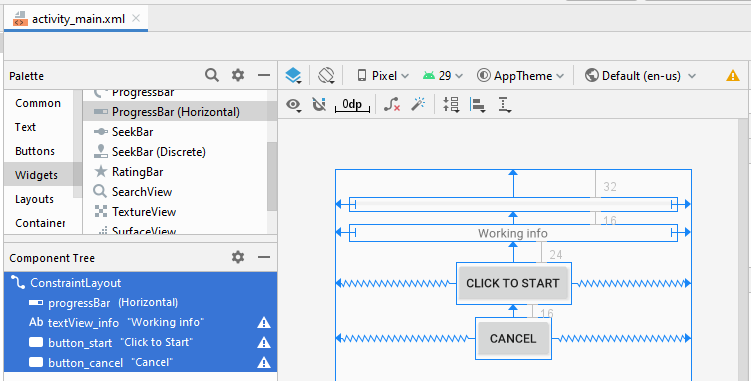This screenshot has height=381, width=751.
Task: Search the Palette with the magnifier icon
Action: click(x=212, y=75)
